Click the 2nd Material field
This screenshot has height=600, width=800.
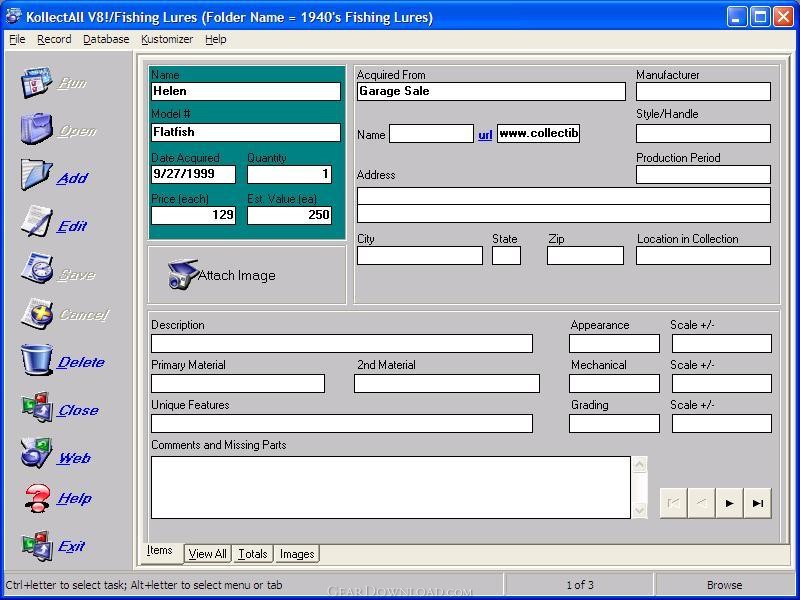[x=447, y=383]
